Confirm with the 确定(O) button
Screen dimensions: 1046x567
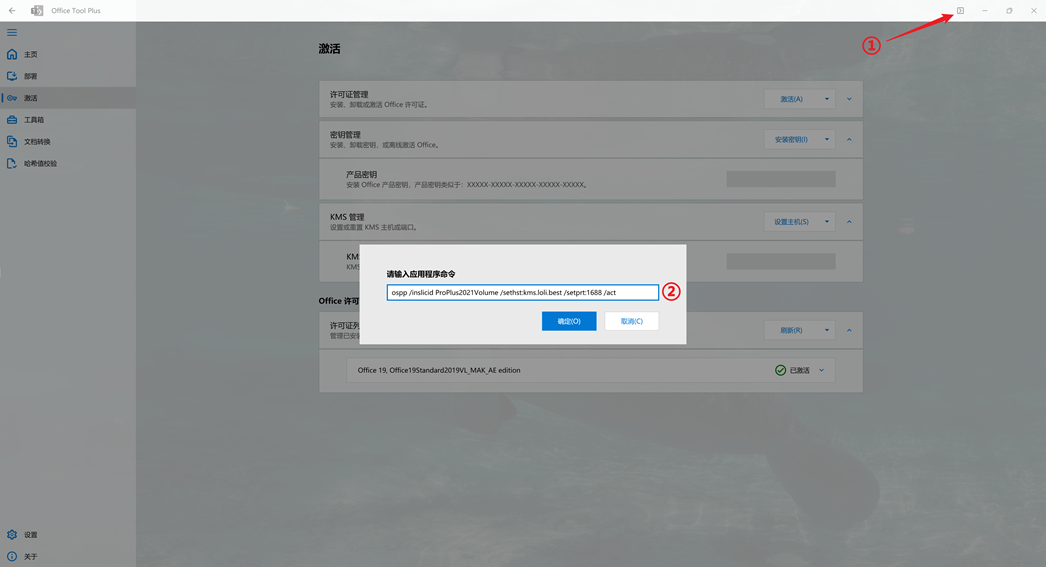[569, 321]
